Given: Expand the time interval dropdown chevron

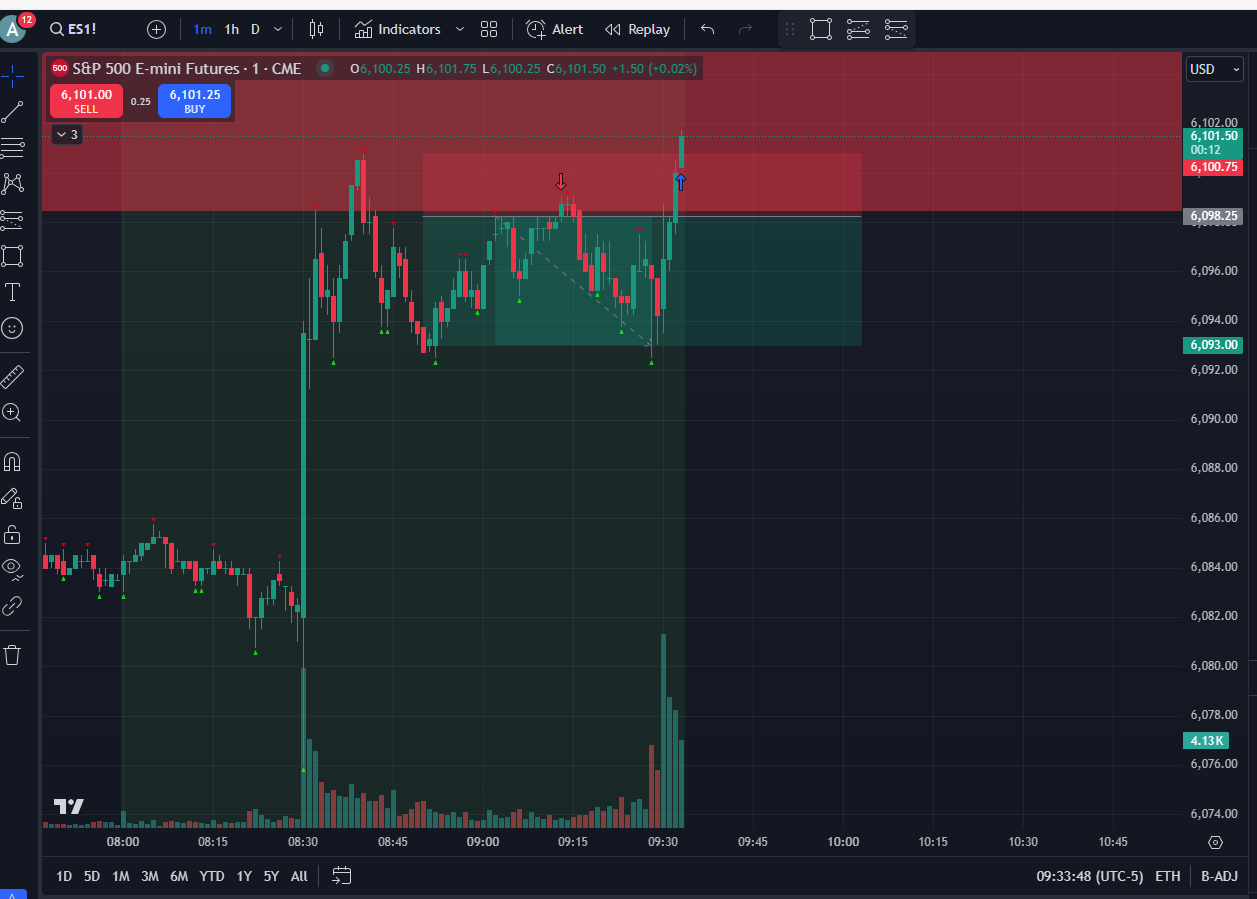Looking at the screenshot, I should click(277, 29).
